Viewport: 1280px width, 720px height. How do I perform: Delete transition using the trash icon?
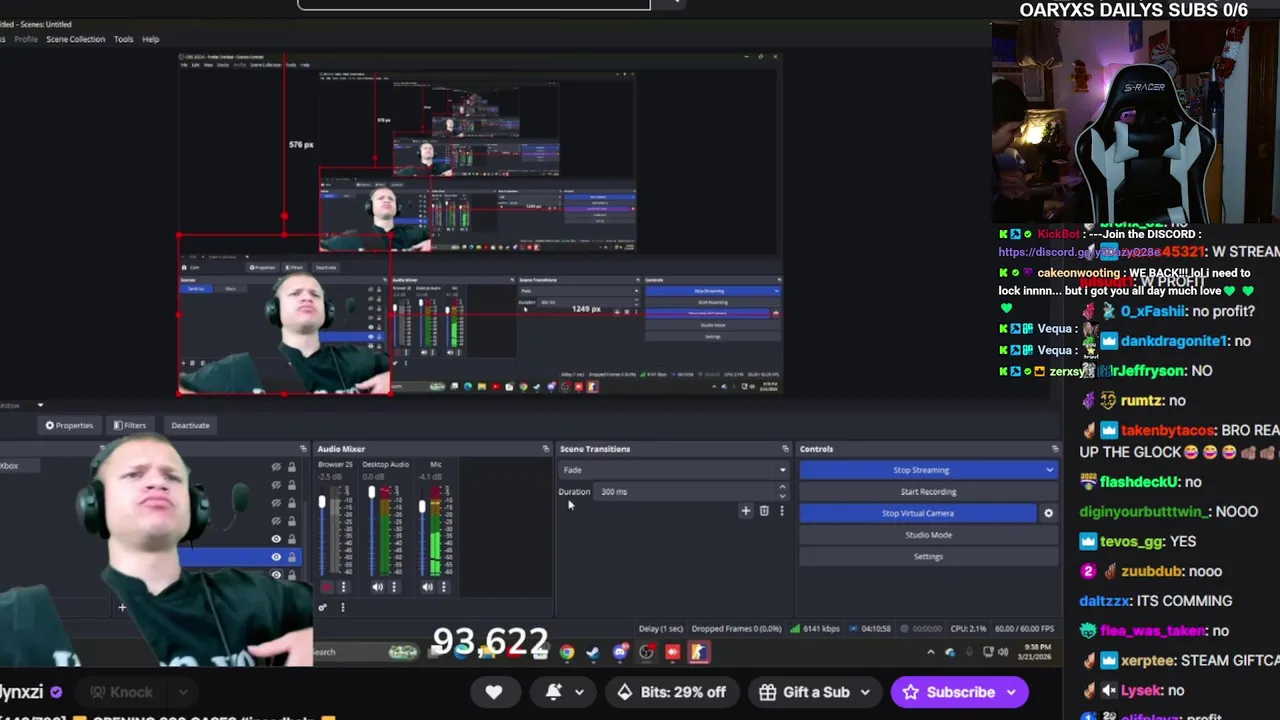764,511
